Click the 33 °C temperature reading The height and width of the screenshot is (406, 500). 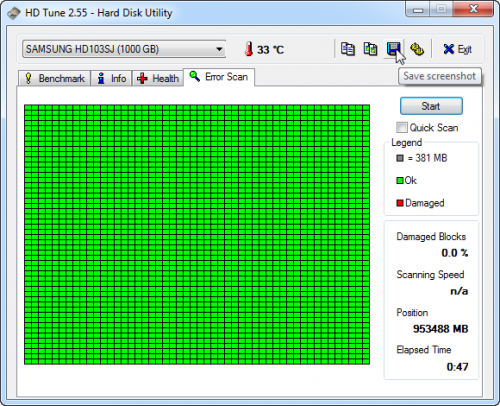pos(270,50)
